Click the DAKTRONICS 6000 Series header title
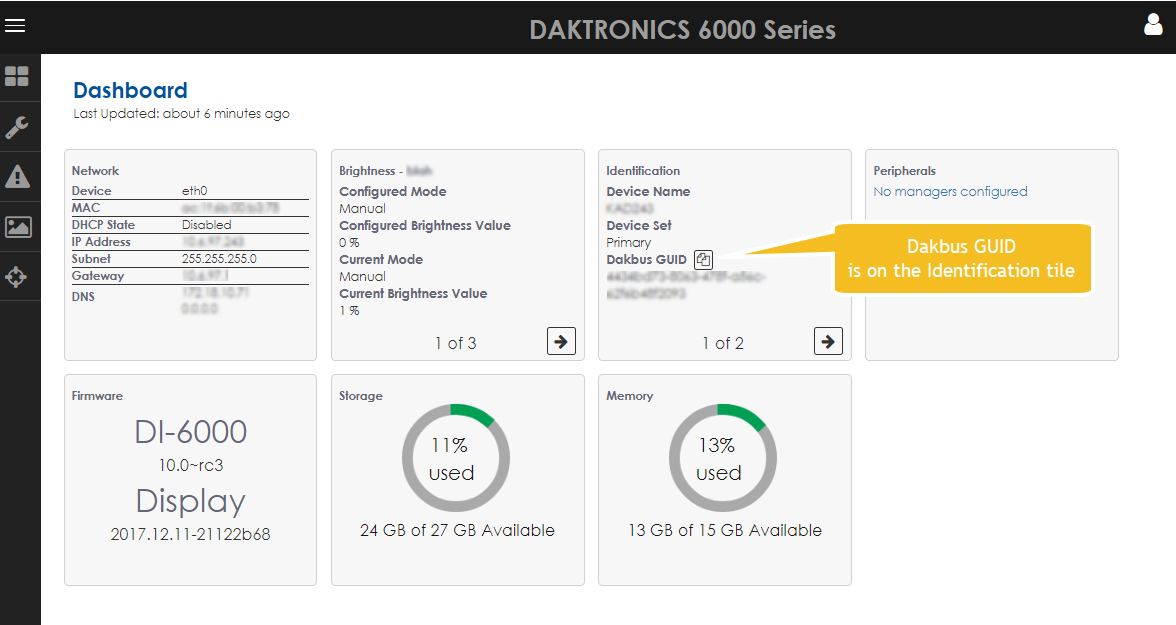The width and height of the screenshot is (1176, 625). tap(682, 29)
